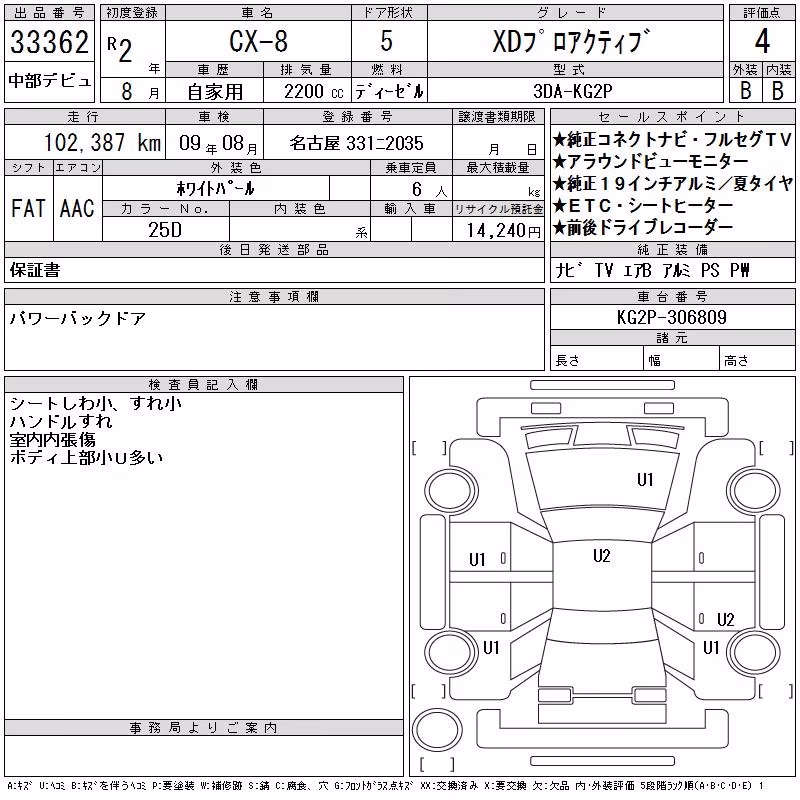Select exterior color ホワイトパール
The height and width of the screenshot is (800, 800).
215,189
